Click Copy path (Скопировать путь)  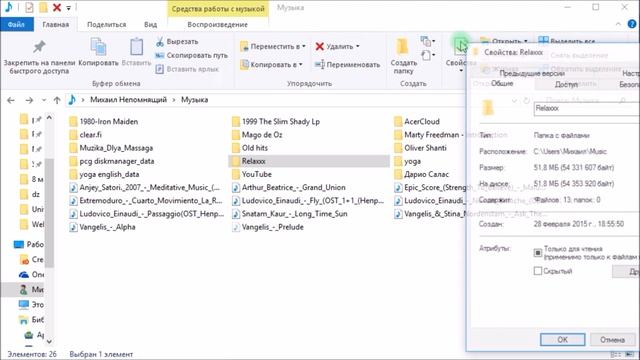[191, 56]
